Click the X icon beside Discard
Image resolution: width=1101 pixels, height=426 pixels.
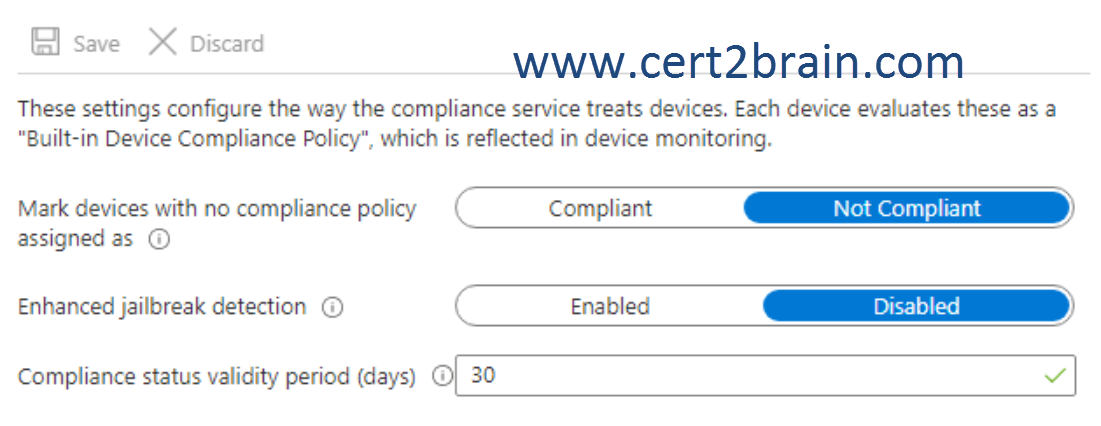[163, 42]
